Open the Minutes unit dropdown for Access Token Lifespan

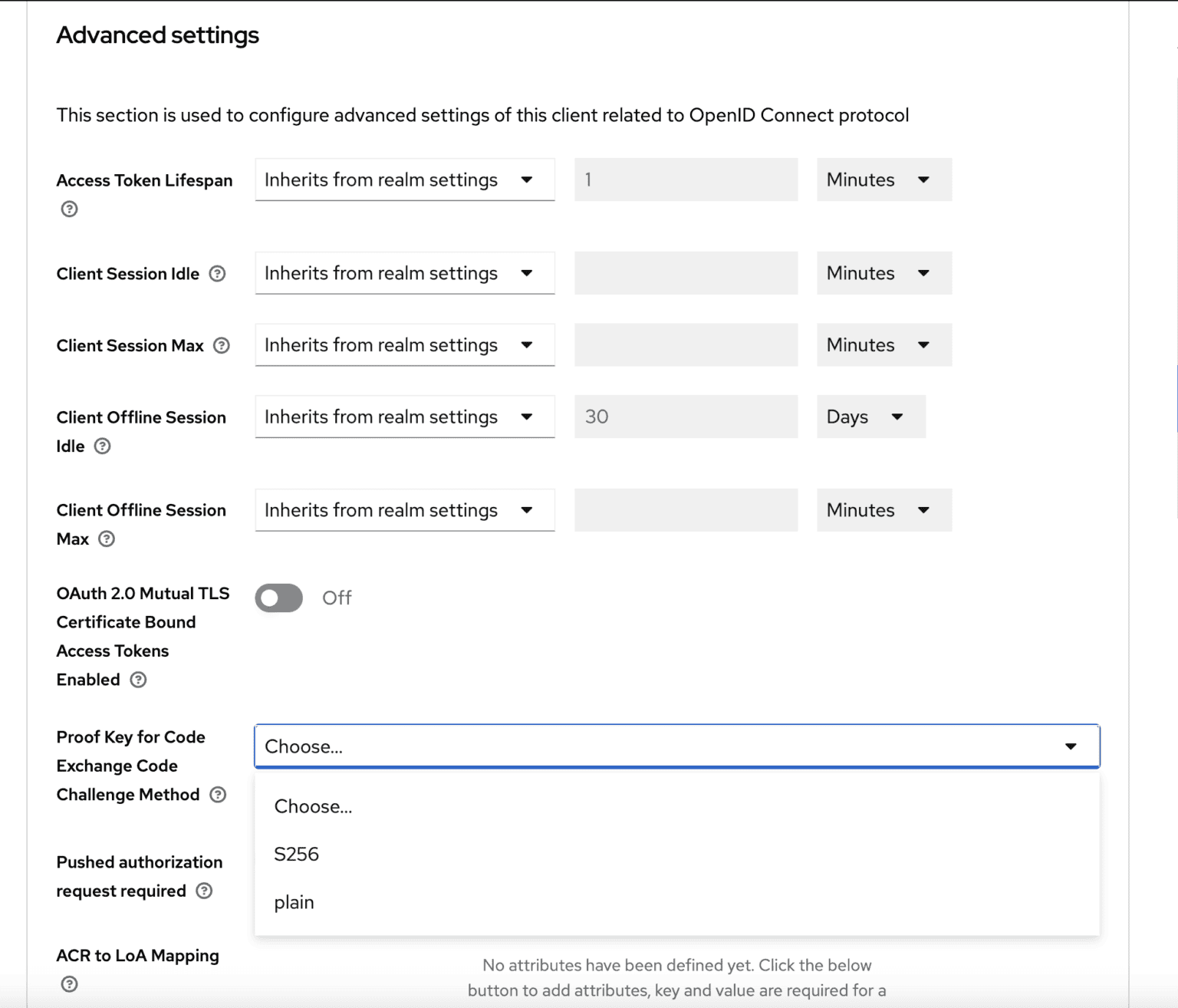[x=883, y=180]
